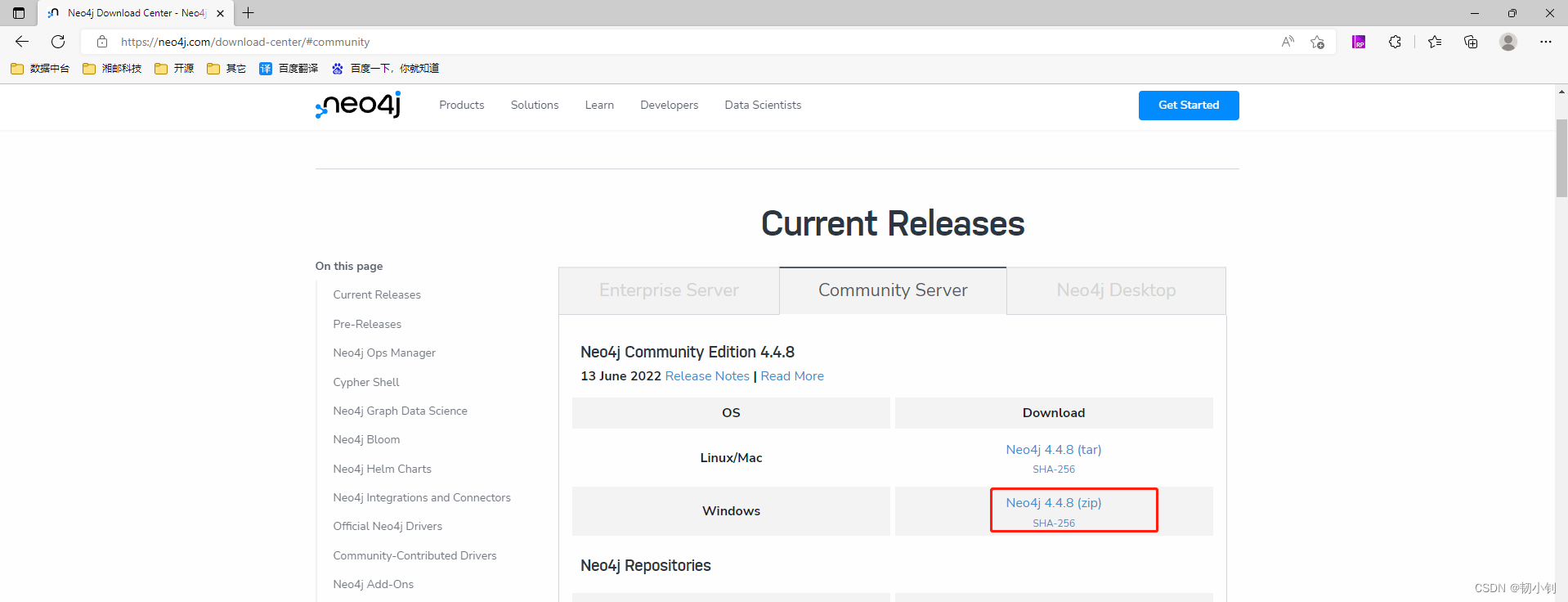Go to Community-Contributed Drivers section

[414, 555]
